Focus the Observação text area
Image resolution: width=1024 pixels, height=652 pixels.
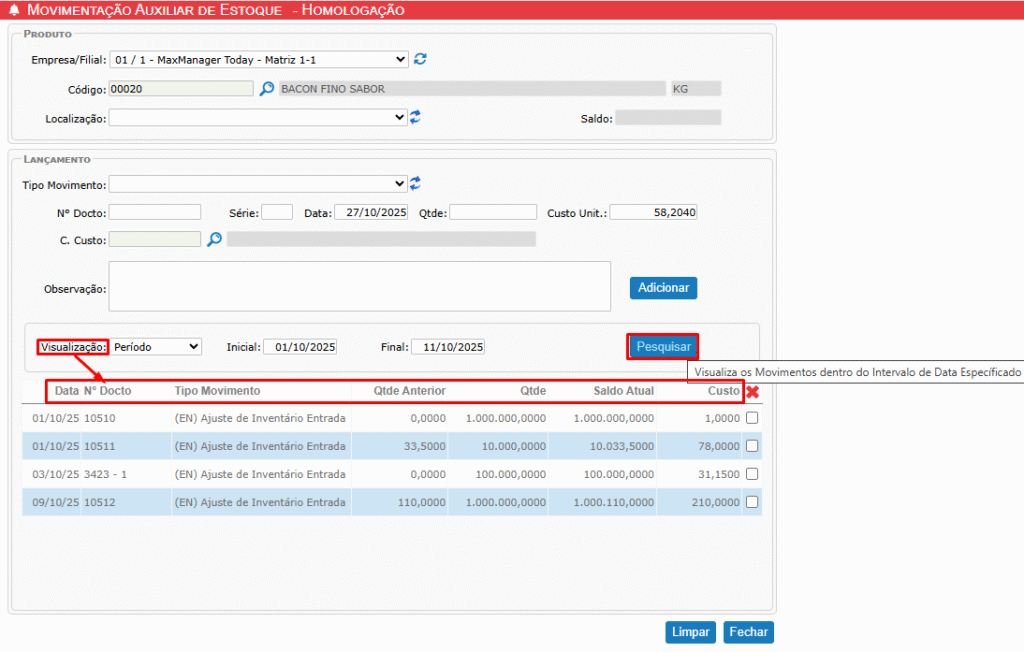(x=360, y=287)
